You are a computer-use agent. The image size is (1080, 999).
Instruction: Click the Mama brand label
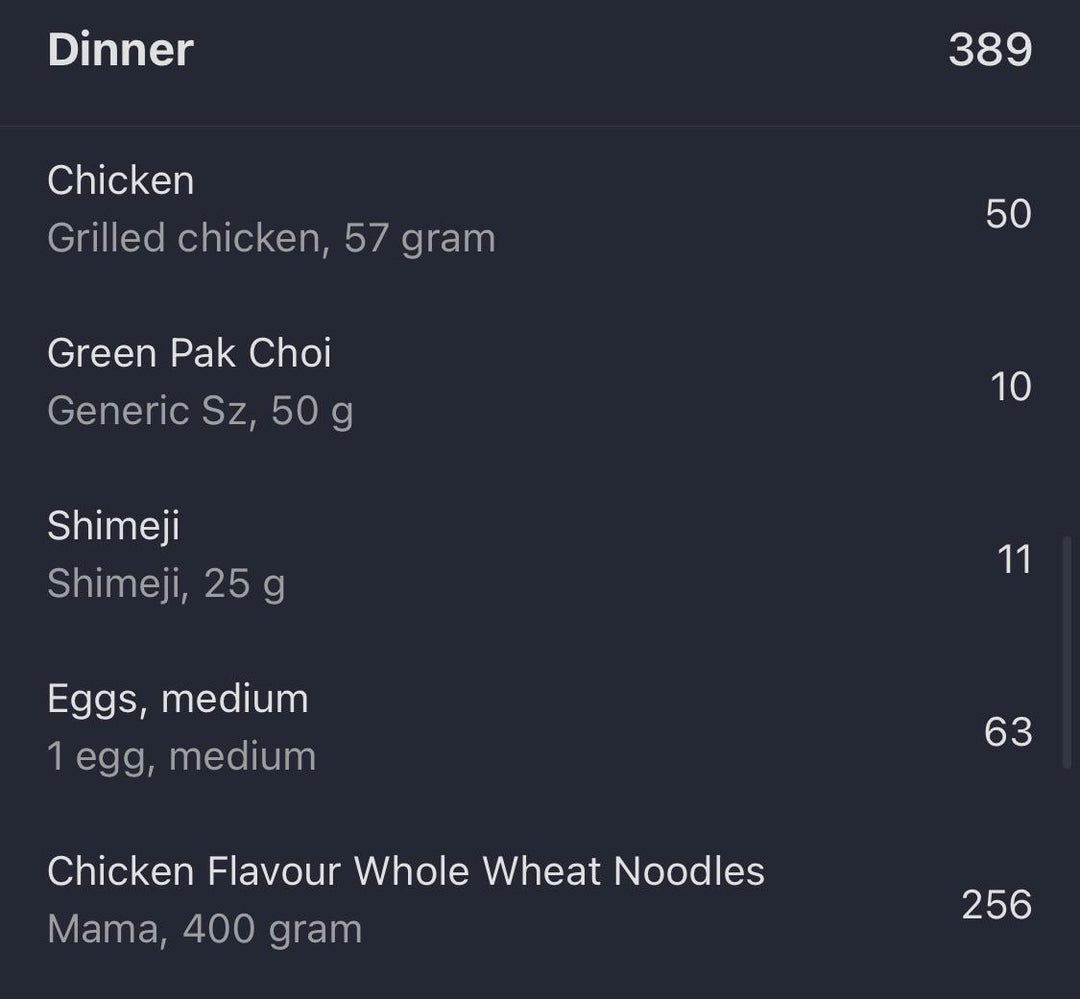[x=102, y=930]
